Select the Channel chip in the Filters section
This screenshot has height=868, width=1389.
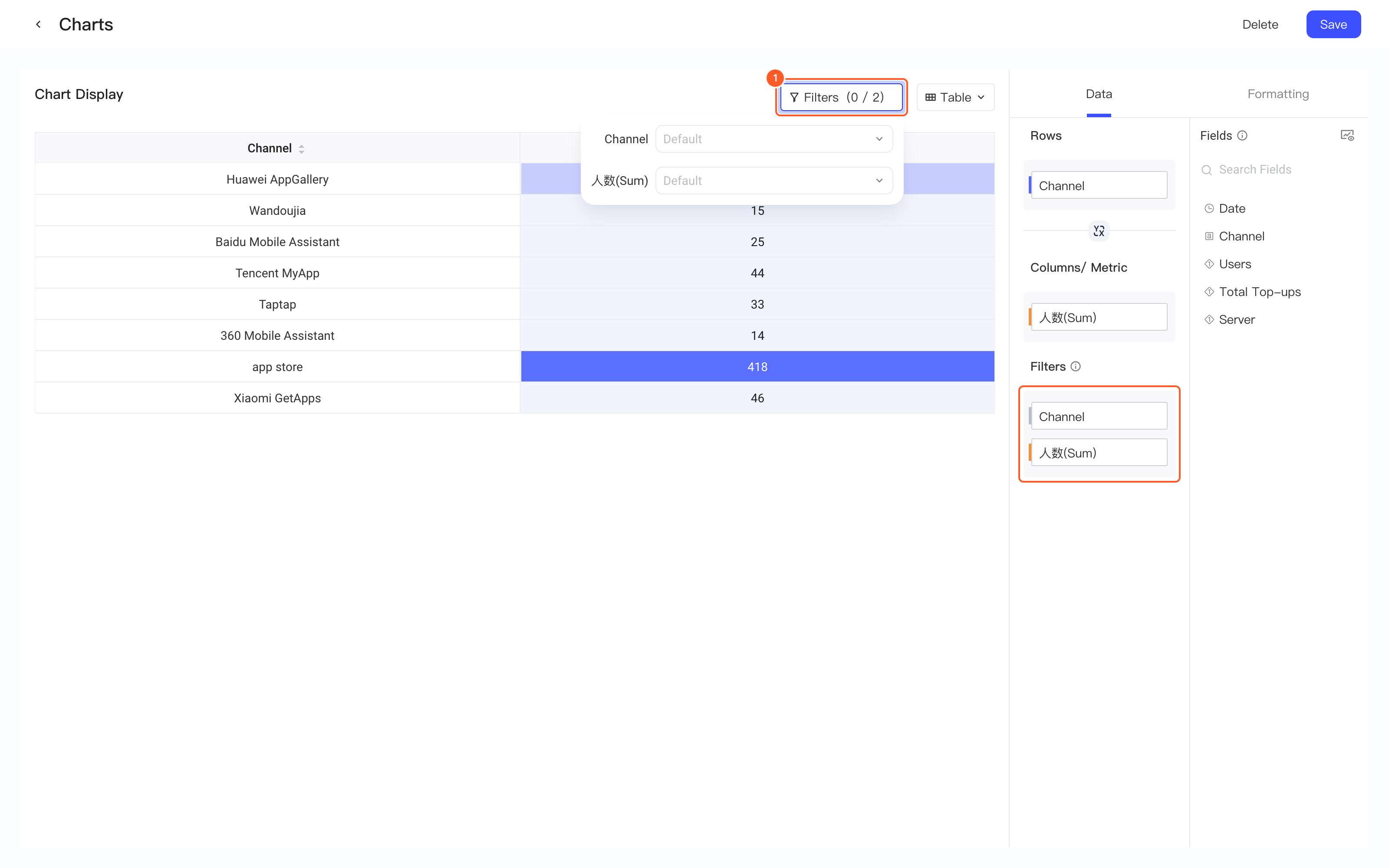1099,416
